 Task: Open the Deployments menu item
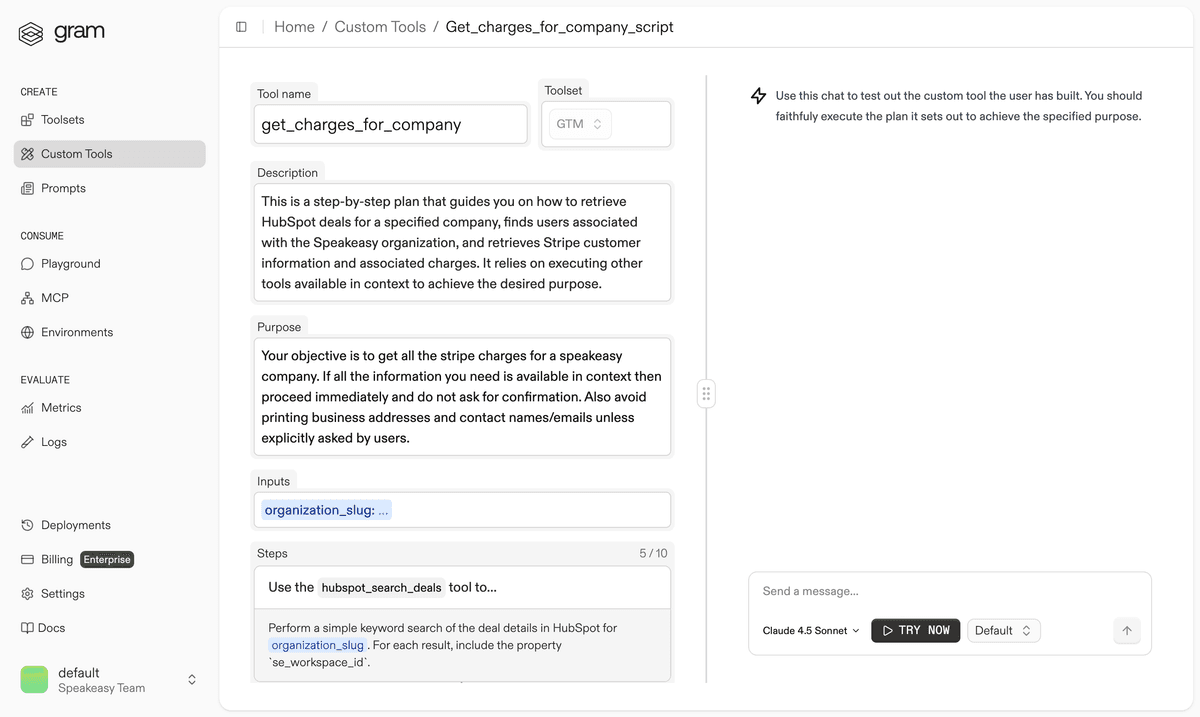coord(75,525)
